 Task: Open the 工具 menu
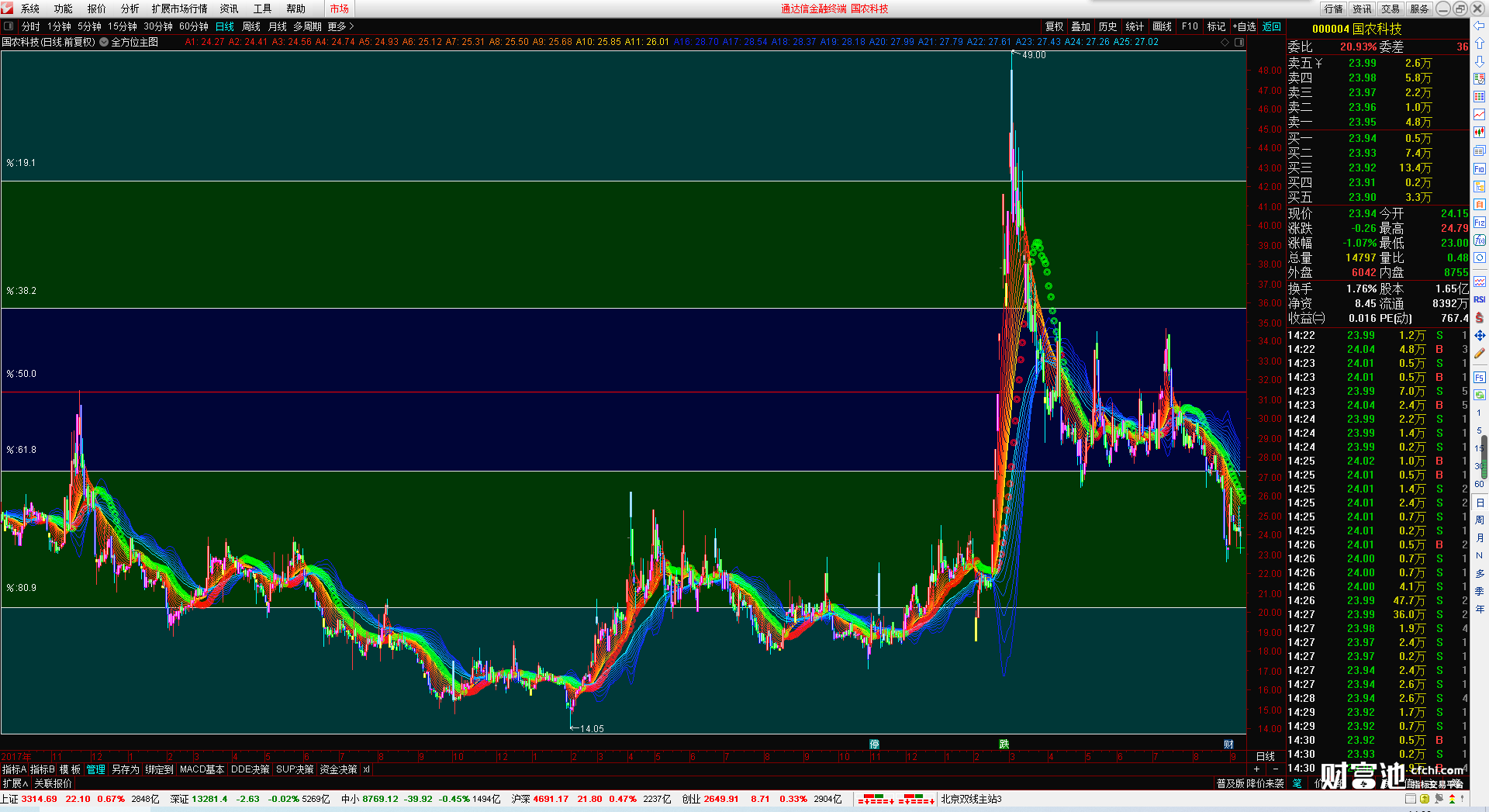click(x=263, y=9)
